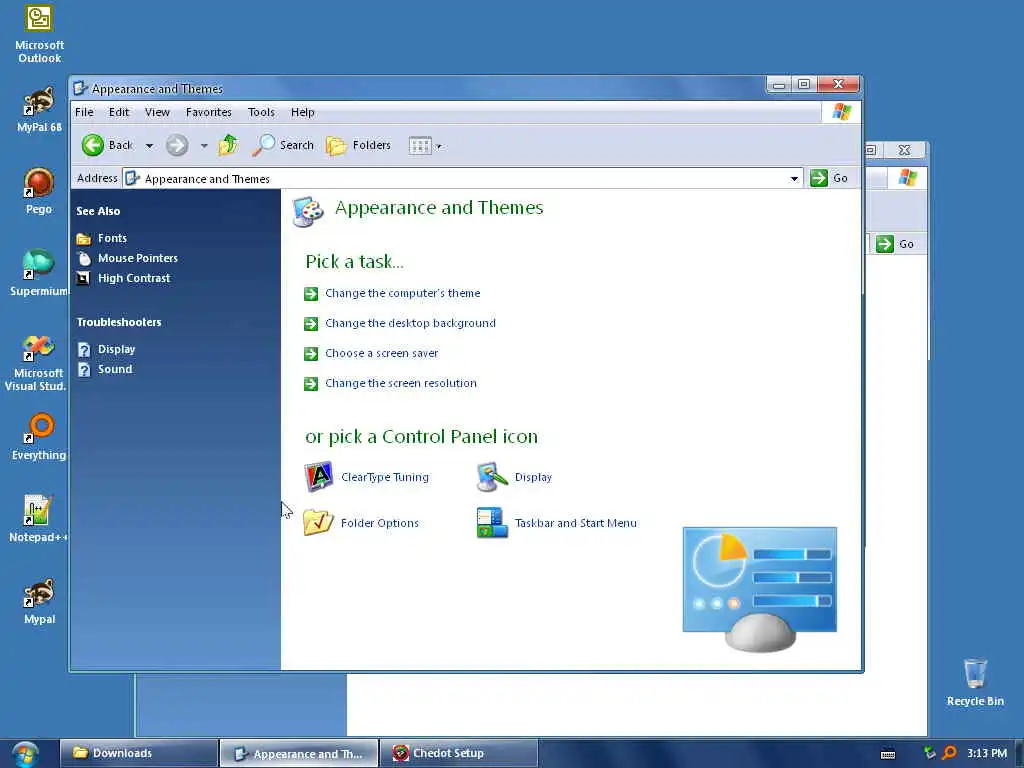Viewport: 1024px width, 768px height.
Task: Open the Edit menu
Action: point(119,112)
